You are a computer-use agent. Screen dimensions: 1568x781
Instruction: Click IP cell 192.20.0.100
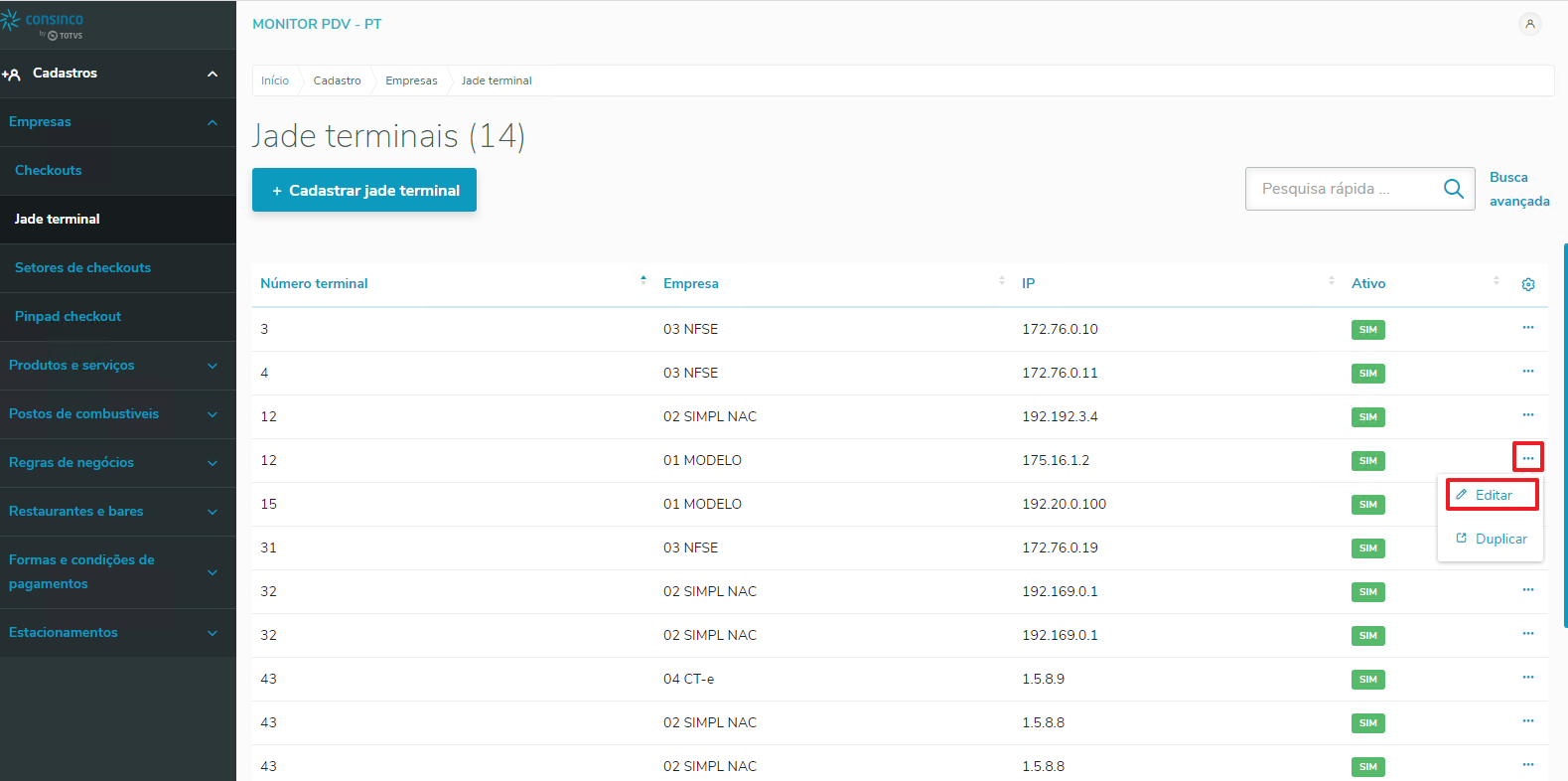pos(1065,504)
